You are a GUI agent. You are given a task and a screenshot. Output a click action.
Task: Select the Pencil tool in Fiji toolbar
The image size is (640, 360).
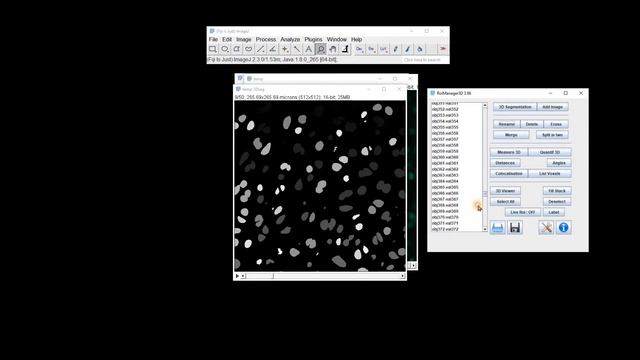(x=396, y=49)
